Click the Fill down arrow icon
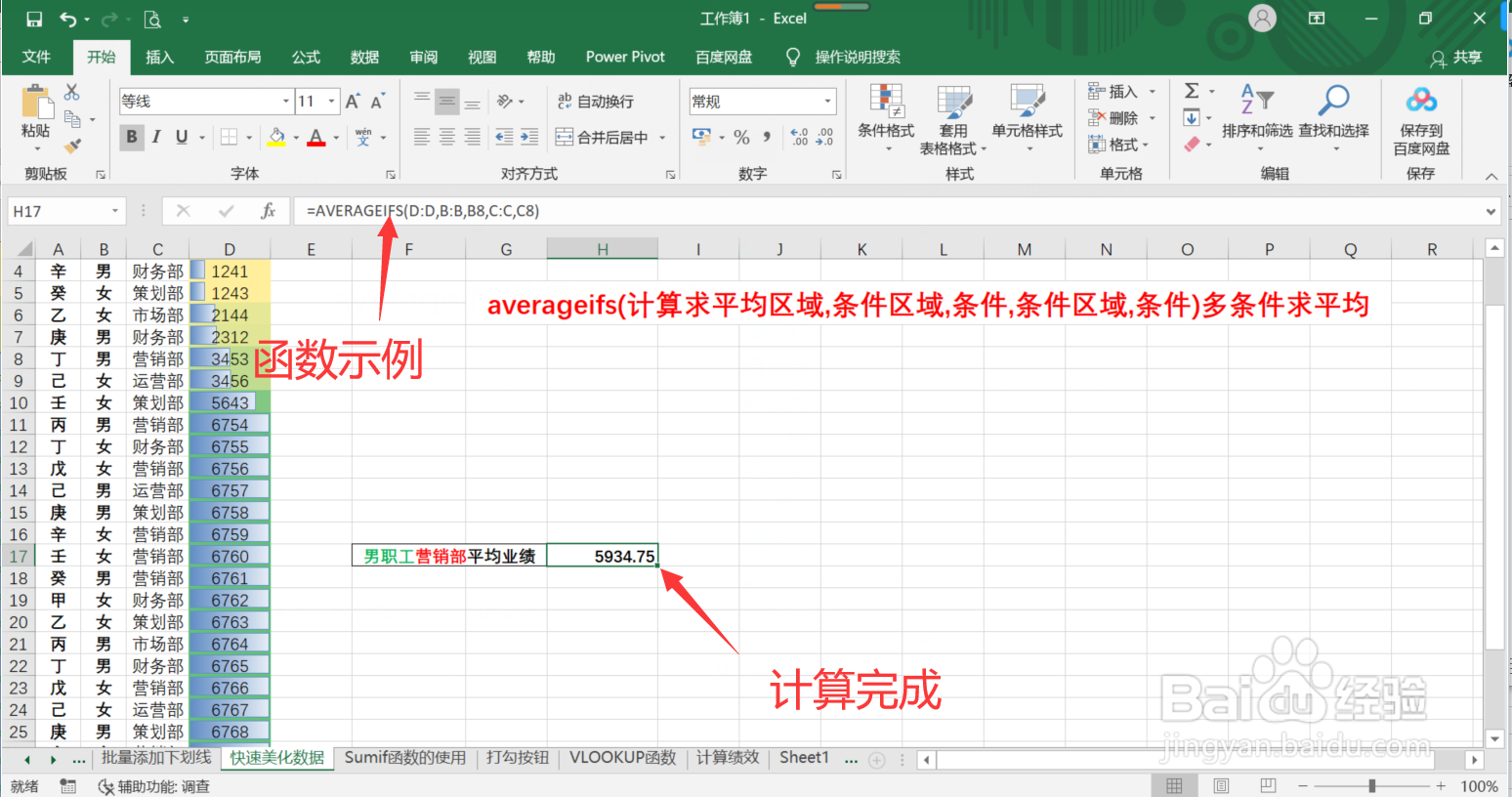 pos(1192,118)
